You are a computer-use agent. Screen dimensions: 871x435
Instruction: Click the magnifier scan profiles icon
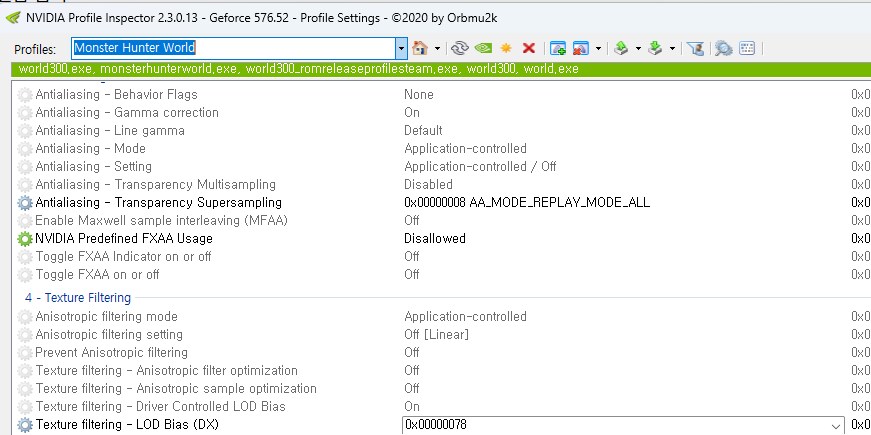click(x=723, y=48)
